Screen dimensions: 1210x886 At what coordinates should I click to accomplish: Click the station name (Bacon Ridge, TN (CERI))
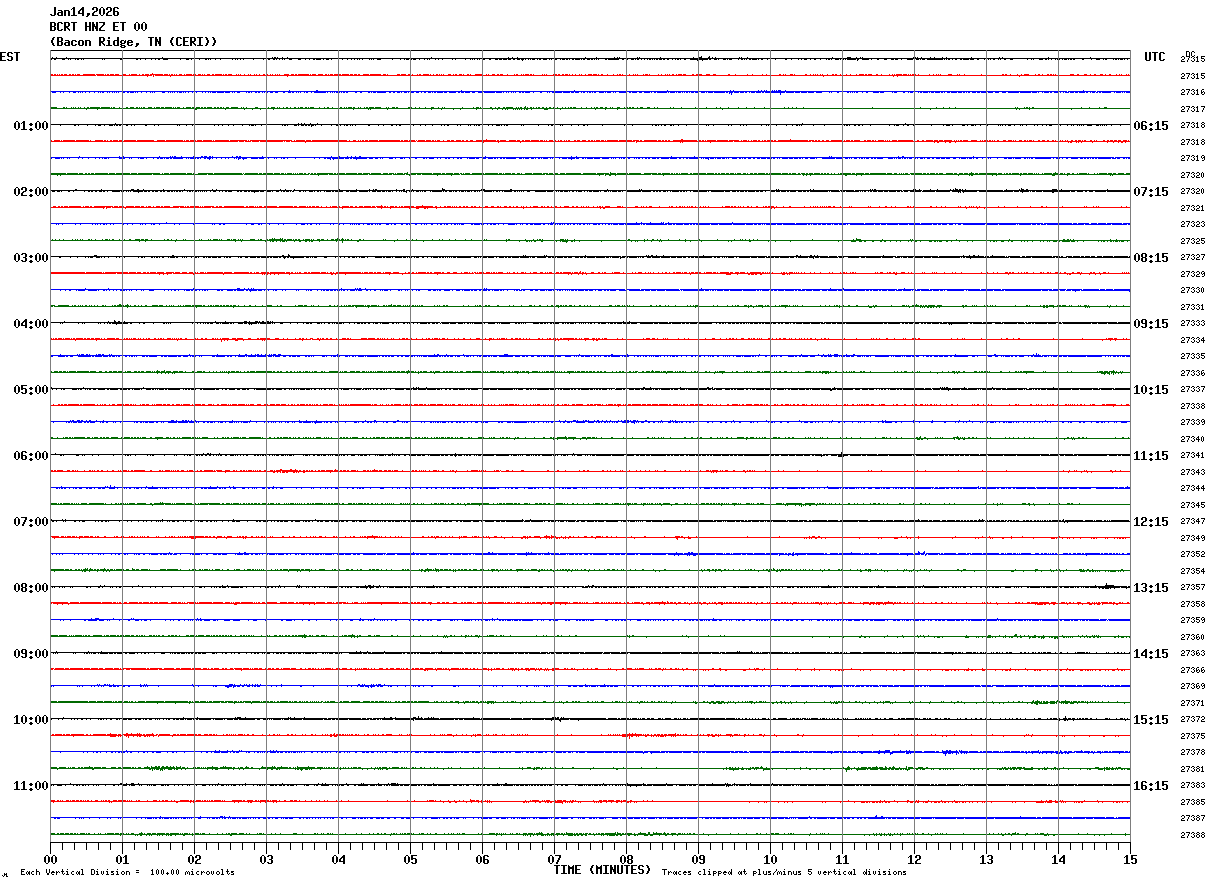coord(134,42)
